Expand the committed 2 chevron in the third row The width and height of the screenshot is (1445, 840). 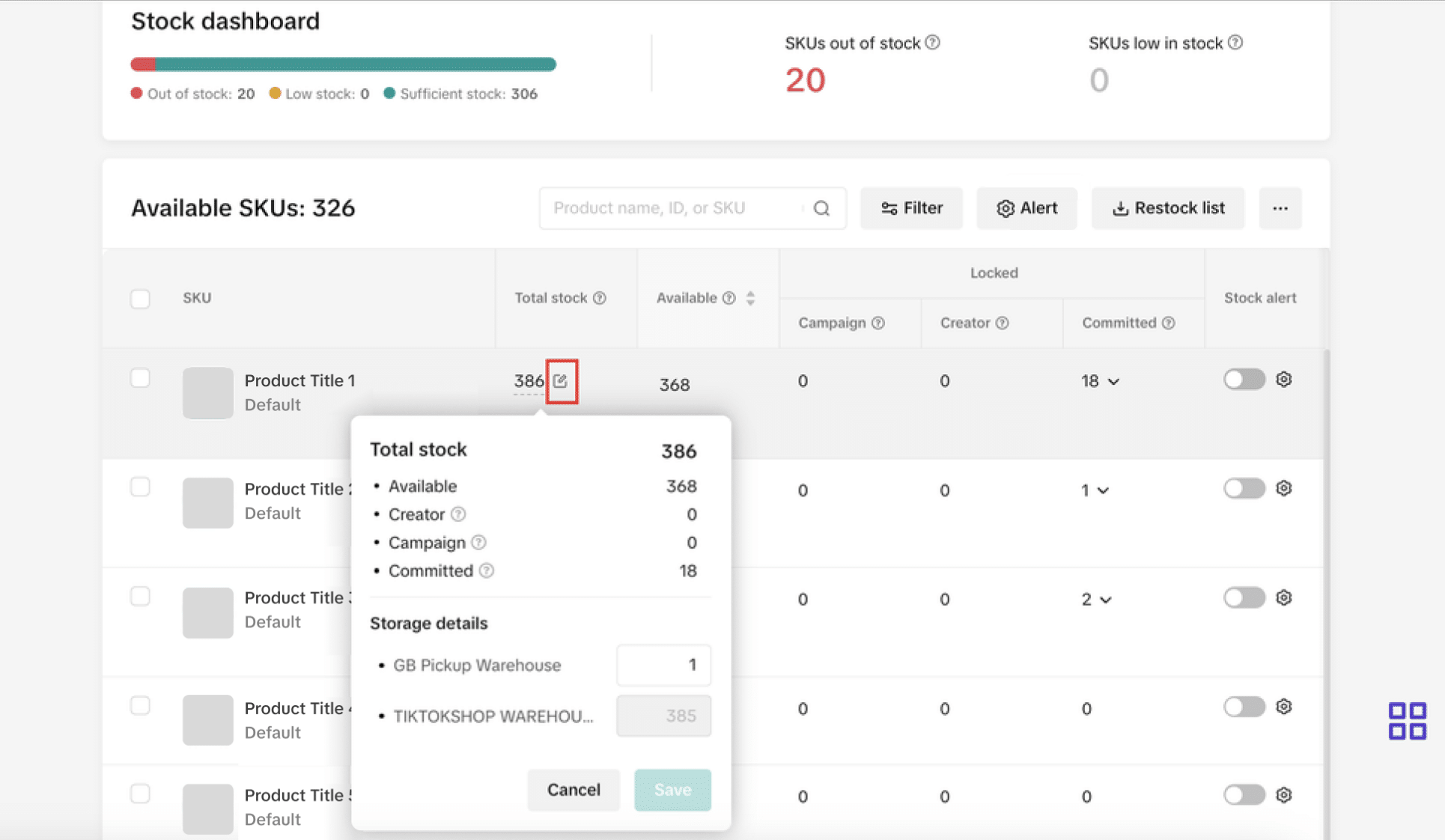[1106, 600]
